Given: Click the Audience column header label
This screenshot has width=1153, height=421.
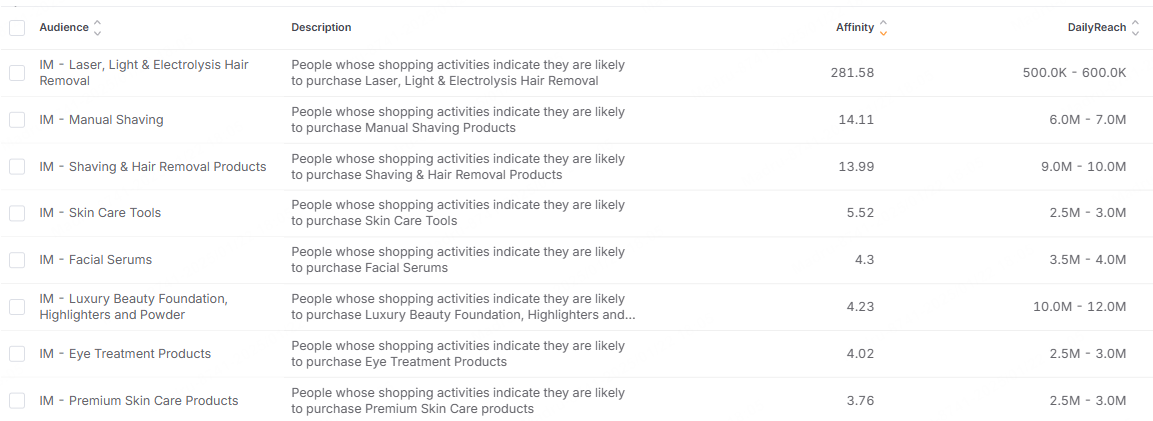Looking at the screenshot, I should click(63, 28).
